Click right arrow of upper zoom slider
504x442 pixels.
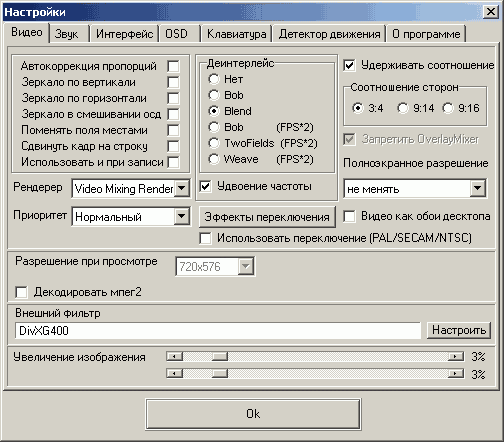coord(456,357)
